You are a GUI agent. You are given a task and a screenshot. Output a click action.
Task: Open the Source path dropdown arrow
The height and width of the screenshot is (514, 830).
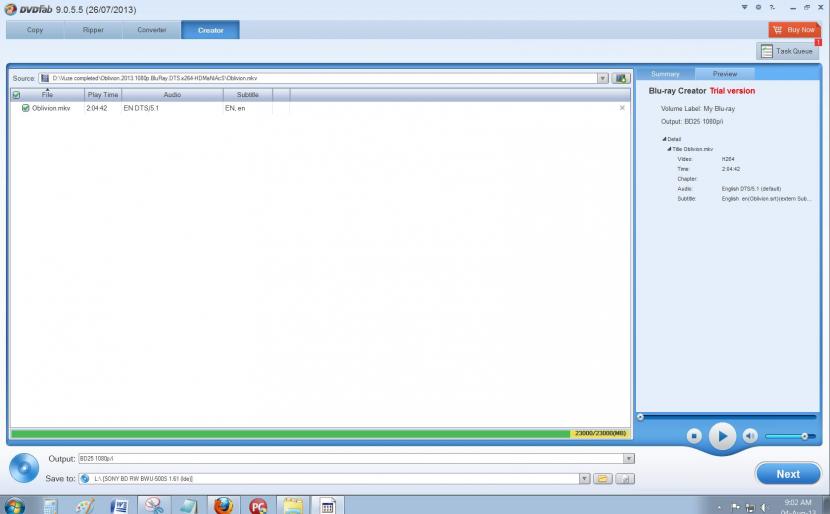[602, 78]
